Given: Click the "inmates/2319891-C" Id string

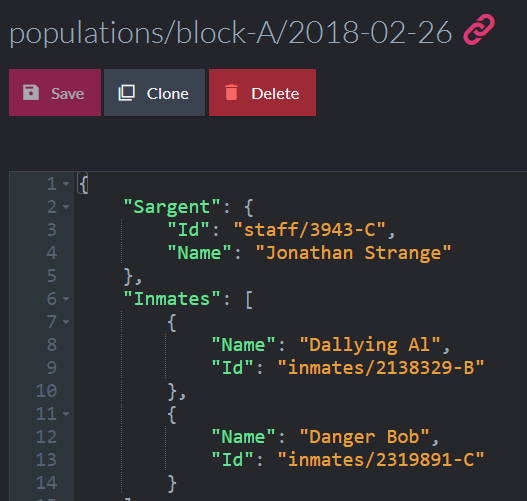Looking at the screenshot, I should tap(381, 459).
